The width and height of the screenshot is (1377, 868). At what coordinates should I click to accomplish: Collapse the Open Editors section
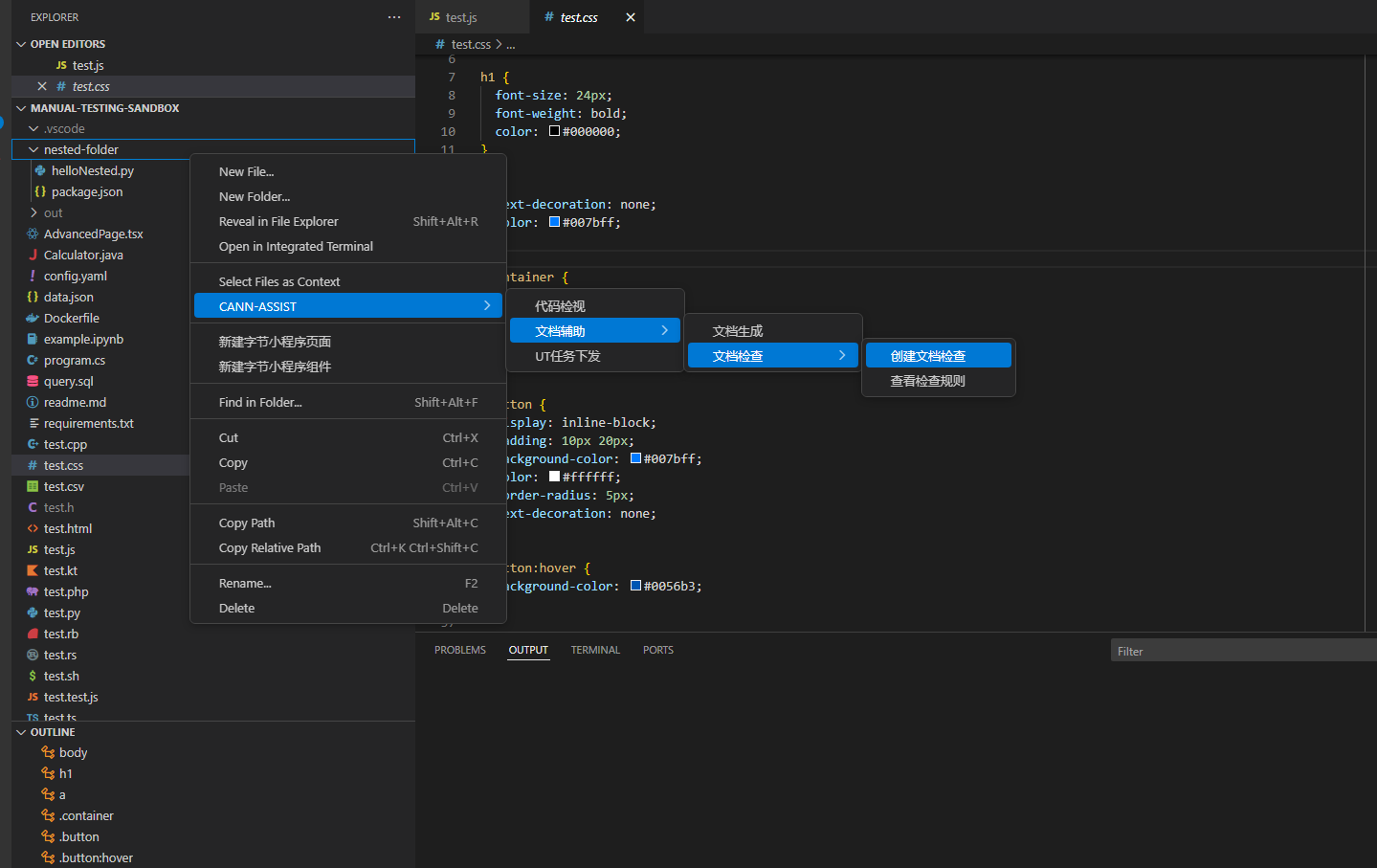(21, 44)
